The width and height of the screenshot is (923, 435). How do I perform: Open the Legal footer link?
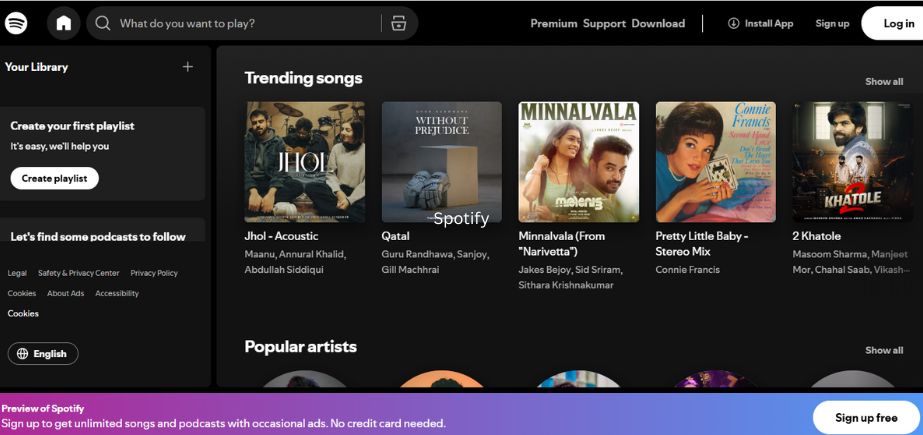[x=17, y=273]
